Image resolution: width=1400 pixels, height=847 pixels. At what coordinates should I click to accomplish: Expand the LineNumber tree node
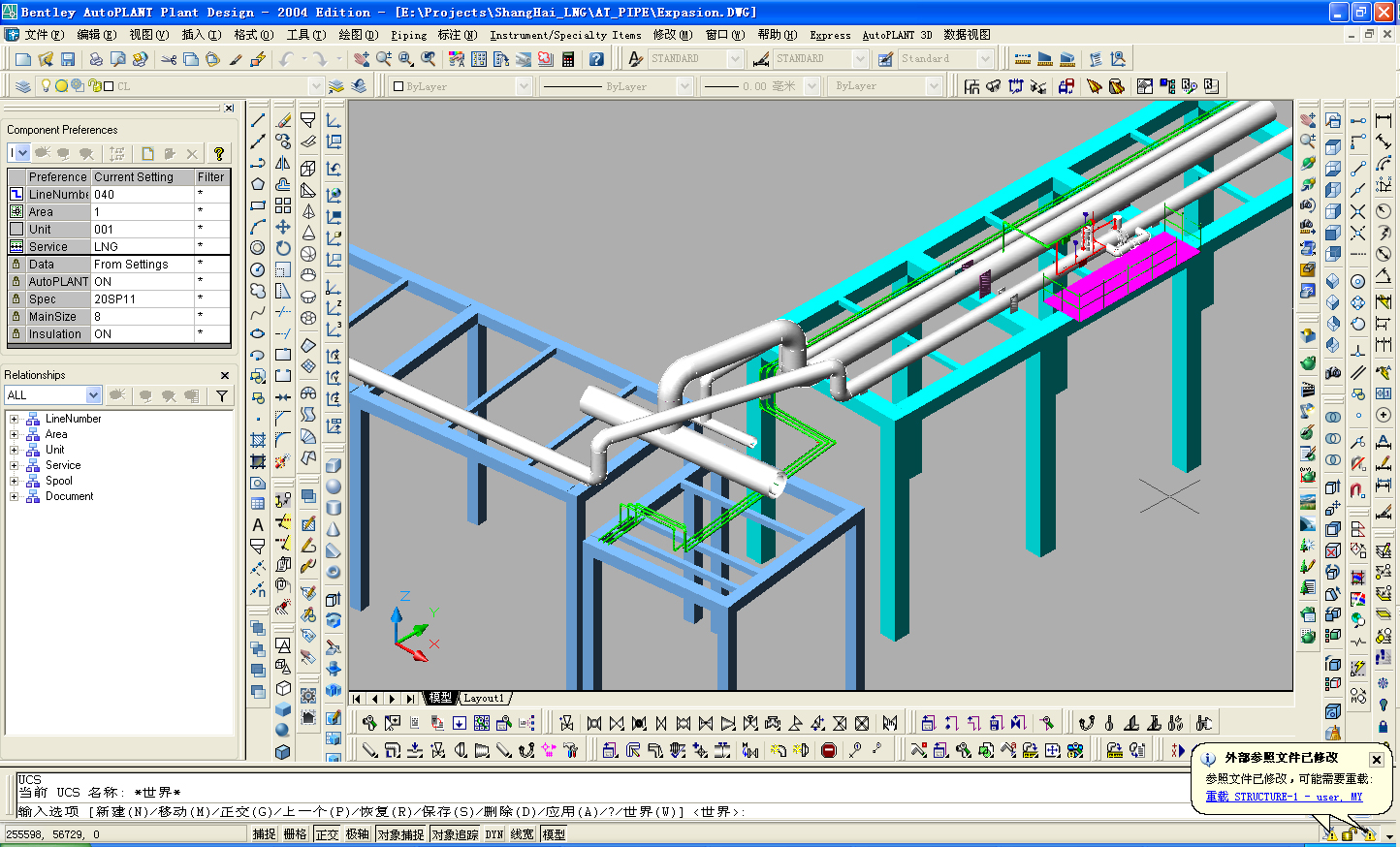click(x=14, y=419)
